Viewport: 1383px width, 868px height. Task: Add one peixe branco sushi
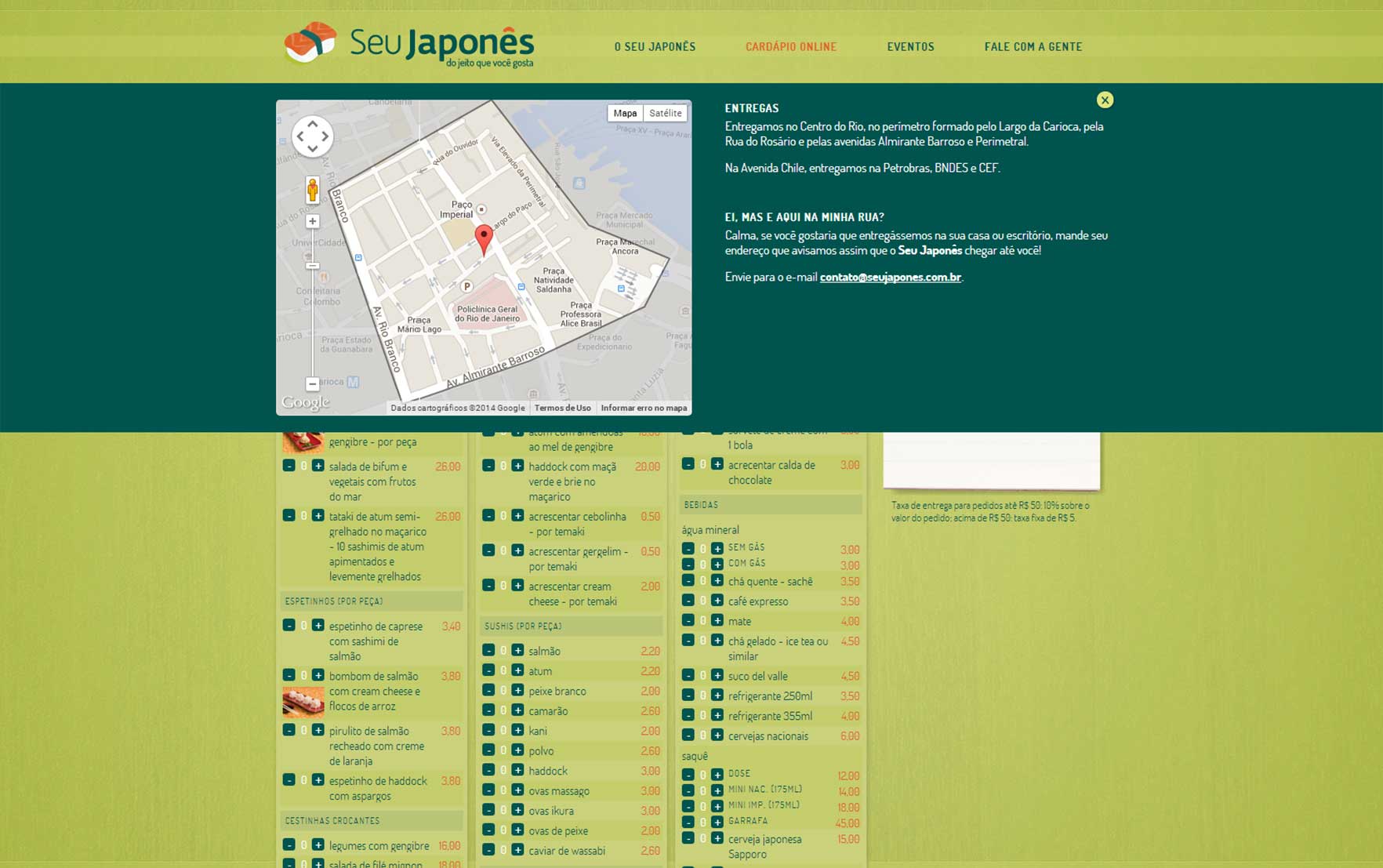point(517,690)
